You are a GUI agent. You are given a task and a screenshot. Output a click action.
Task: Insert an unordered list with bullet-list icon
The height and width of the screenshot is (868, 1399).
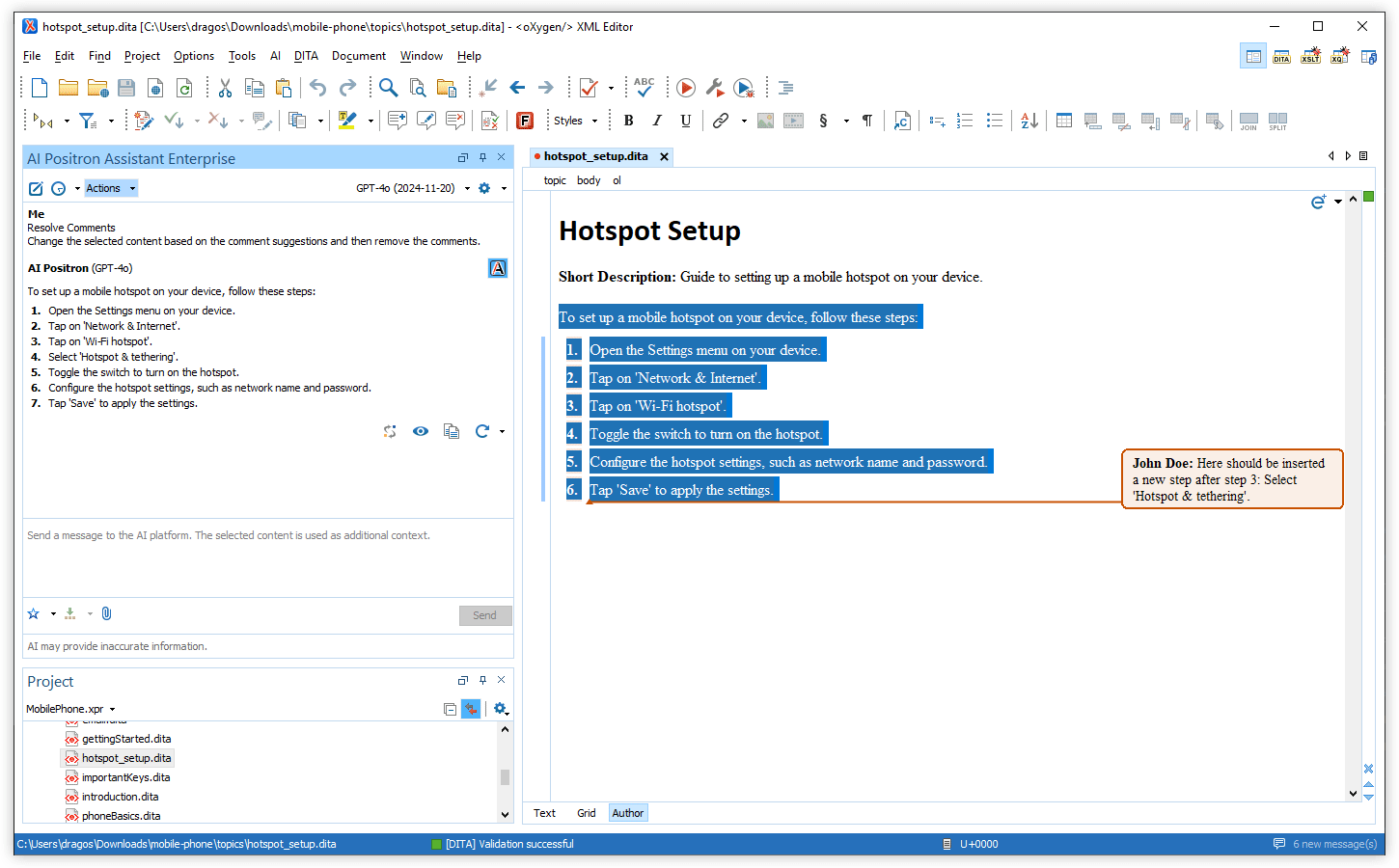pyautogui.click(x=994, y=121)
